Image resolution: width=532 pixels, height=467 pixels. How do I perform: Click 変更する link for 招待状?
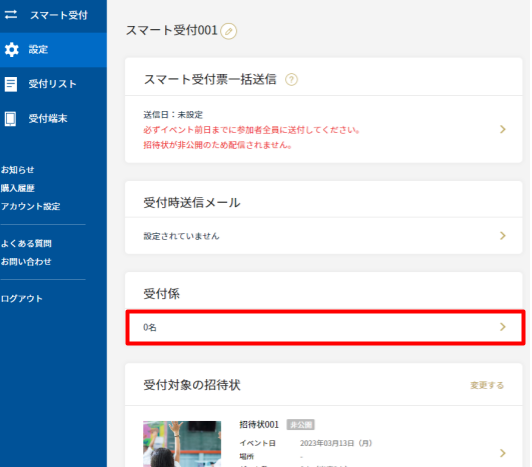pyautogui.click(x=487, y=385)
